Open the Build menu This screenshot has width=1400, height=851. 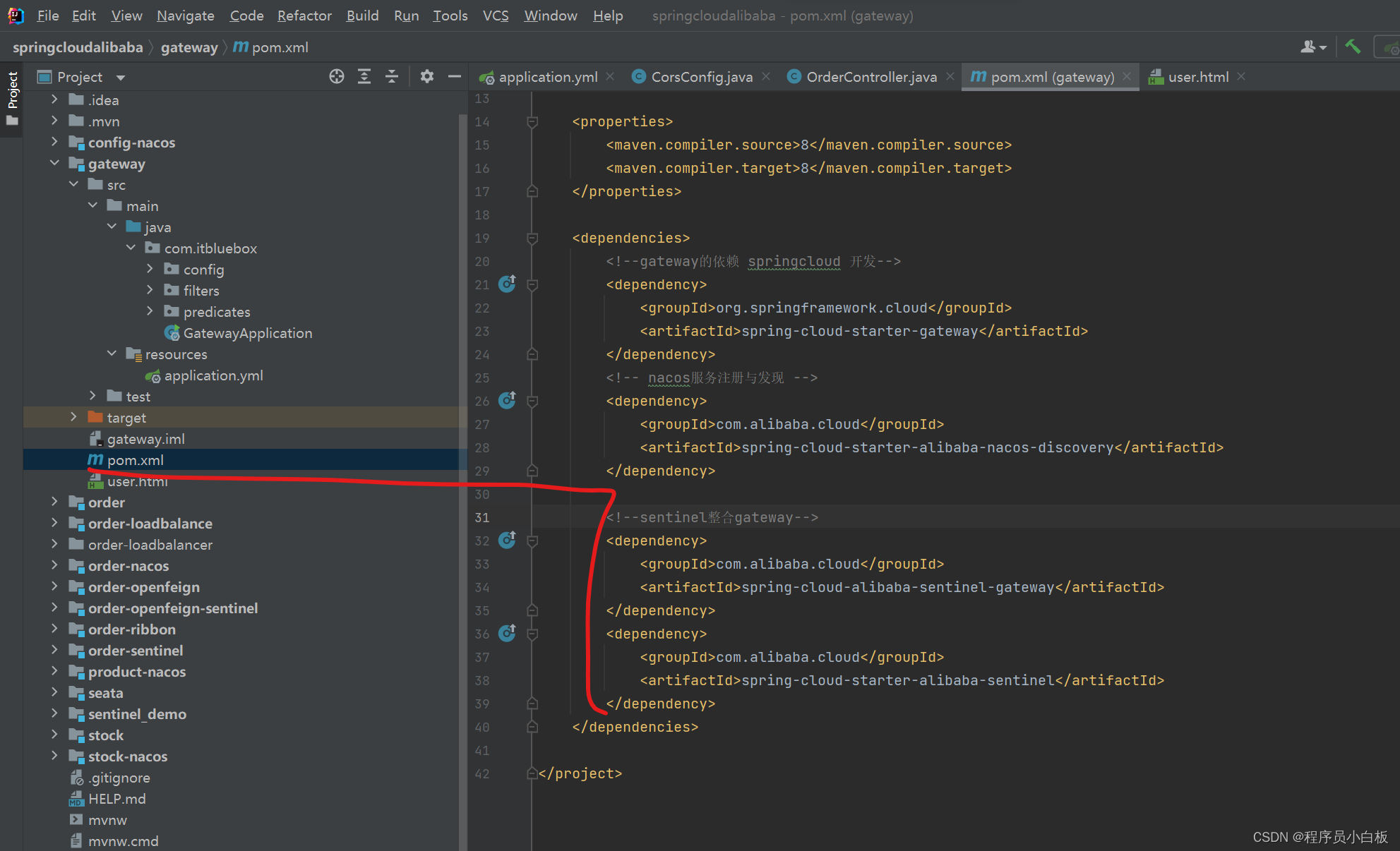pos(362,16)
